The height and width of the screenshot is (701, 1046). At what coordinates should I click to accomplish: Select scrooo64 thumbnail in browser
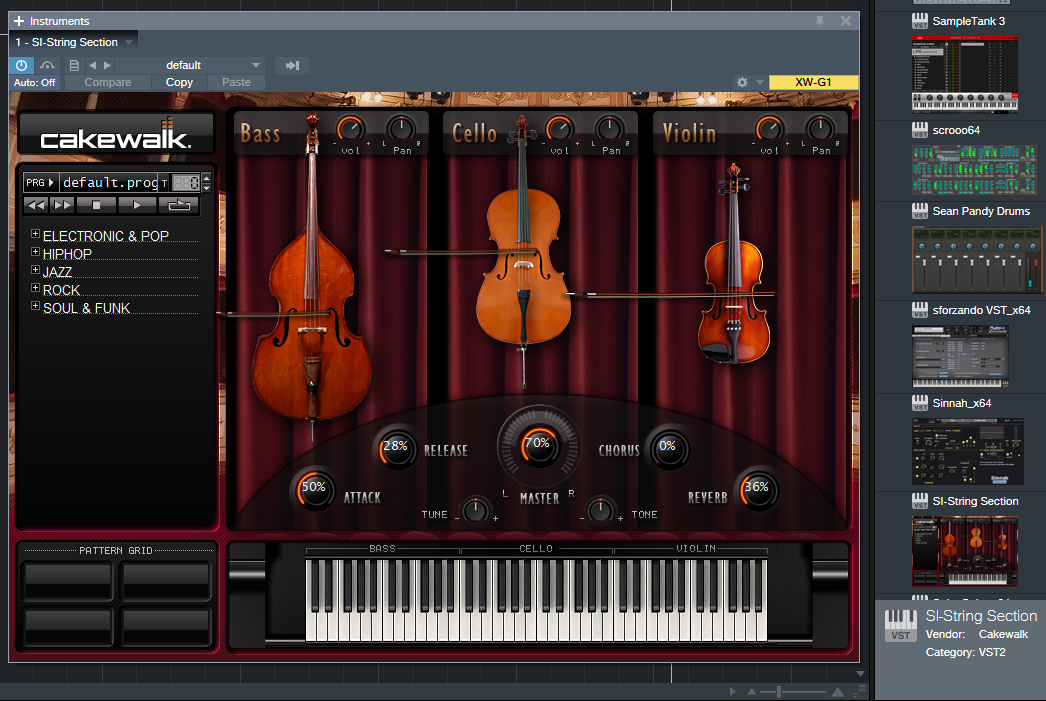[975, 169]
